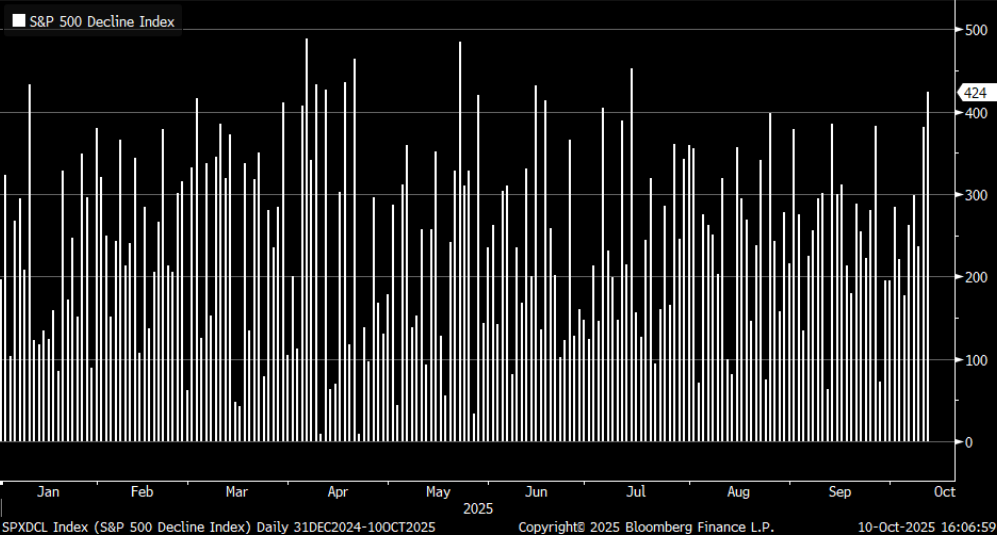
Task: Click the Bloomberg Finance L.P. copyright text
Action: pyautogui.click(x=646, y=526)
